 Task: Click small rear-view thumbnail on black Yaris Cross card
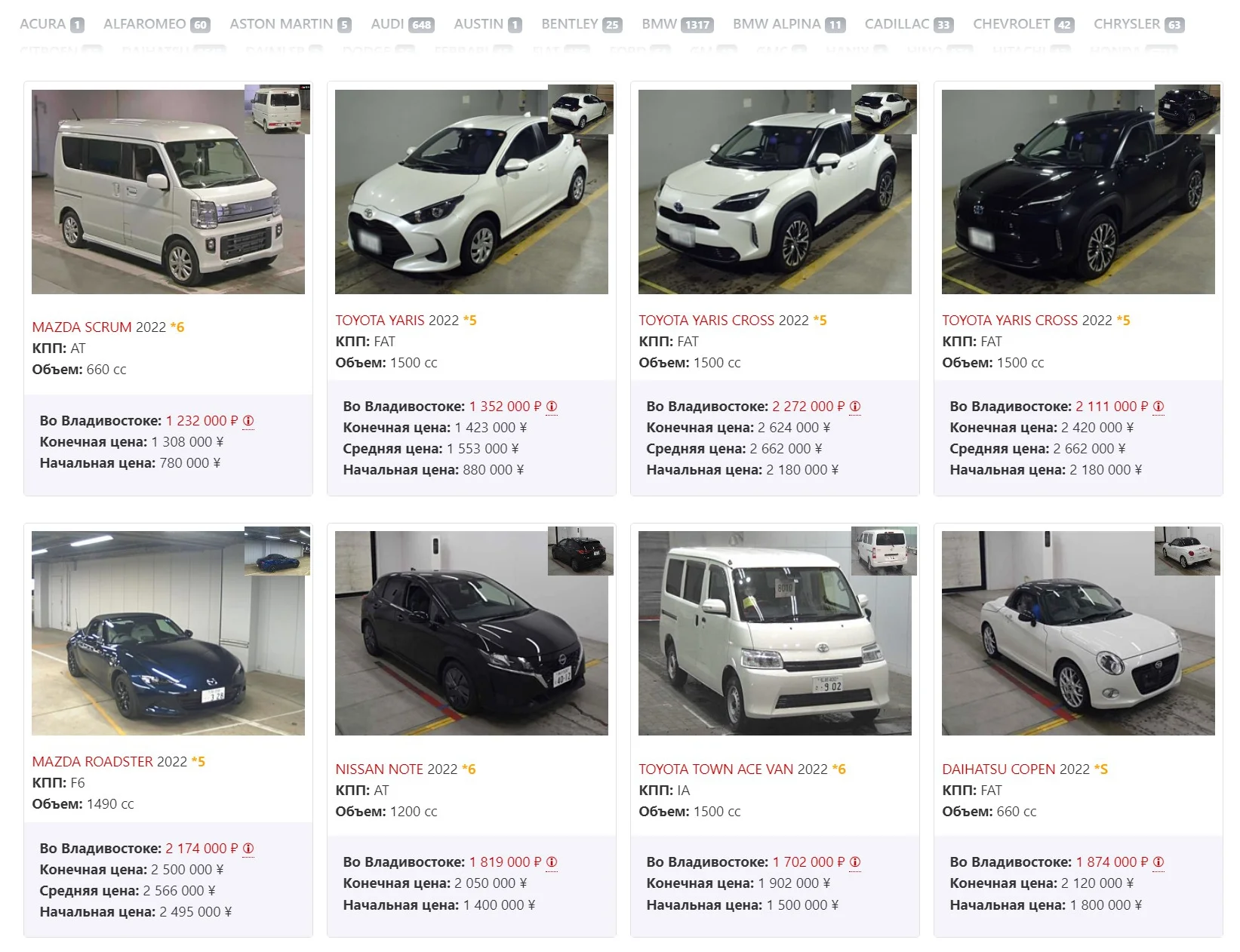pyautogui.click(x=1187, y=109)
